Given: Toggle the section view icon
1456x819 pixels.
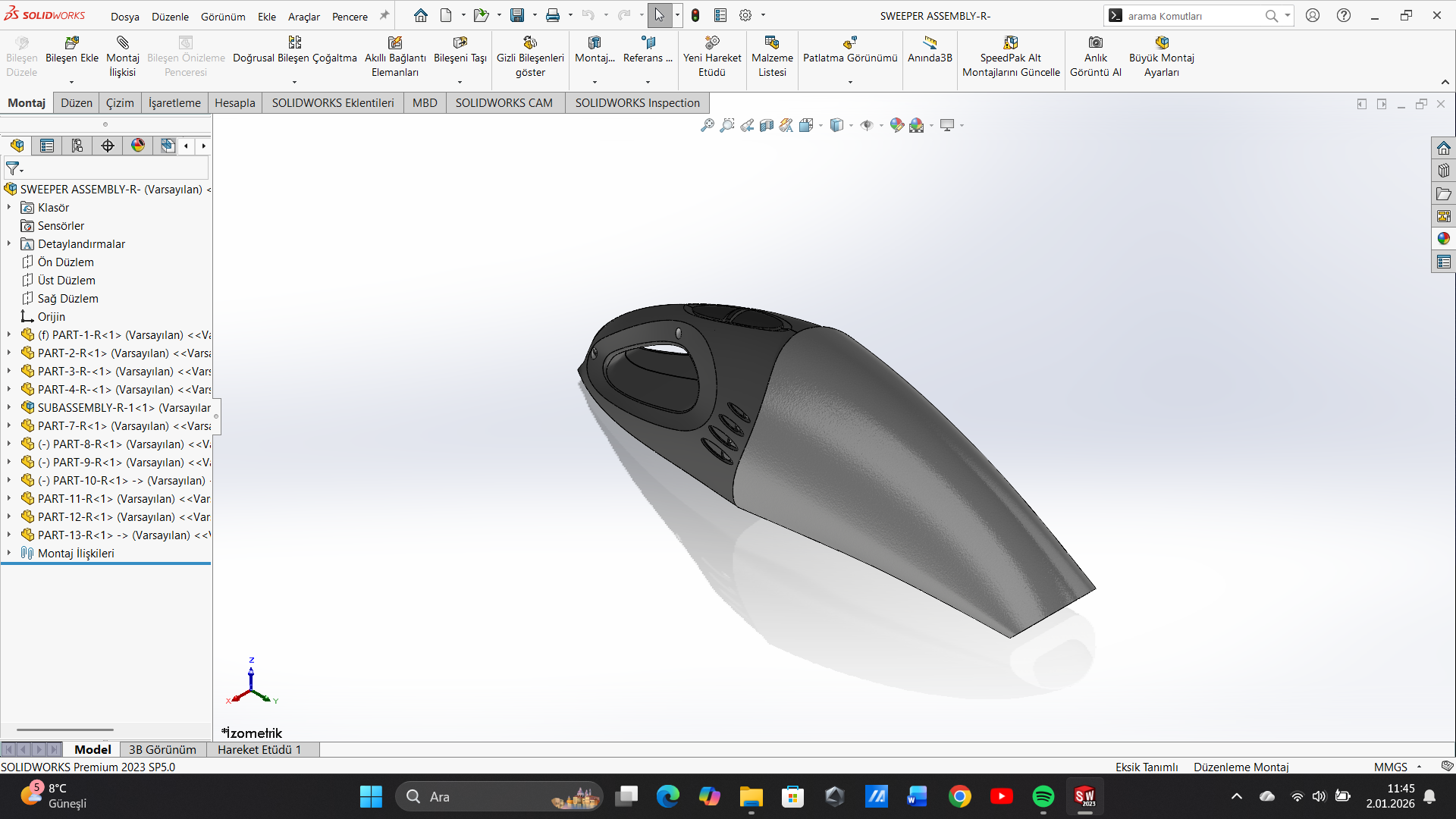Looking at the screenshot, I should pyautogui.click(x=767, y=125).
